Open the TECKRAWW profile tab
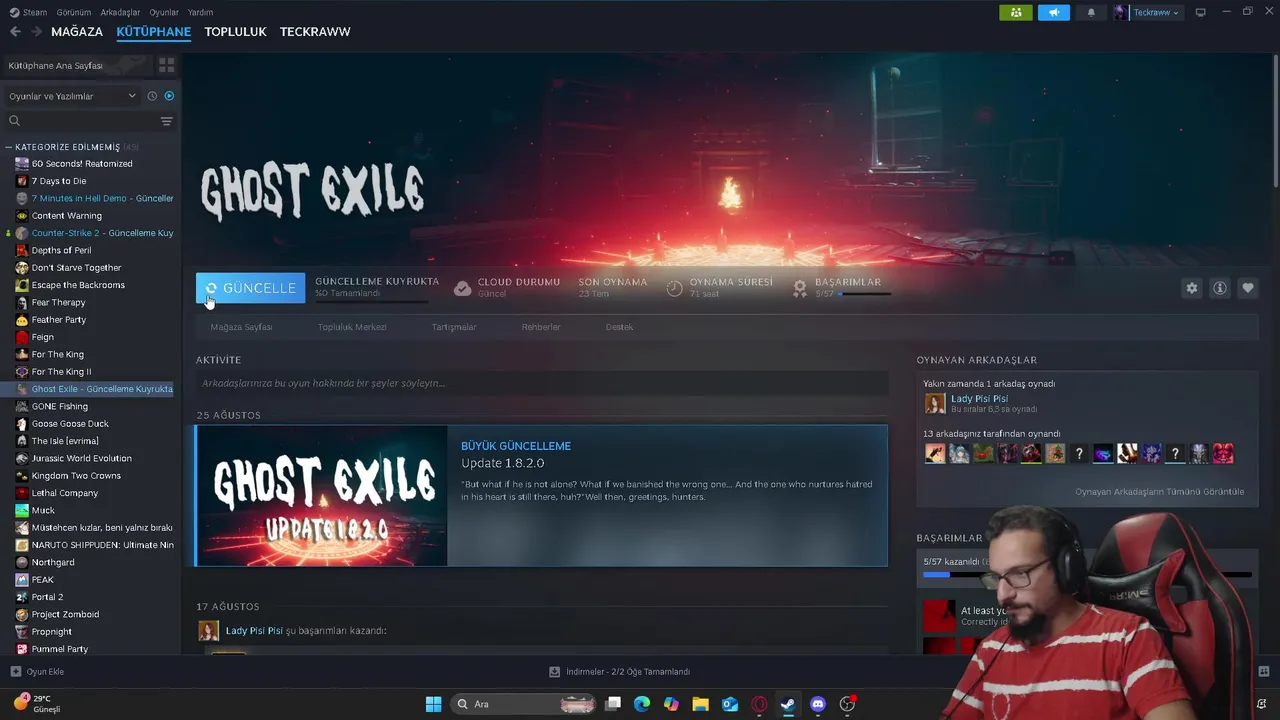Viewport: 1280px width, 720px height. [315, 32]
